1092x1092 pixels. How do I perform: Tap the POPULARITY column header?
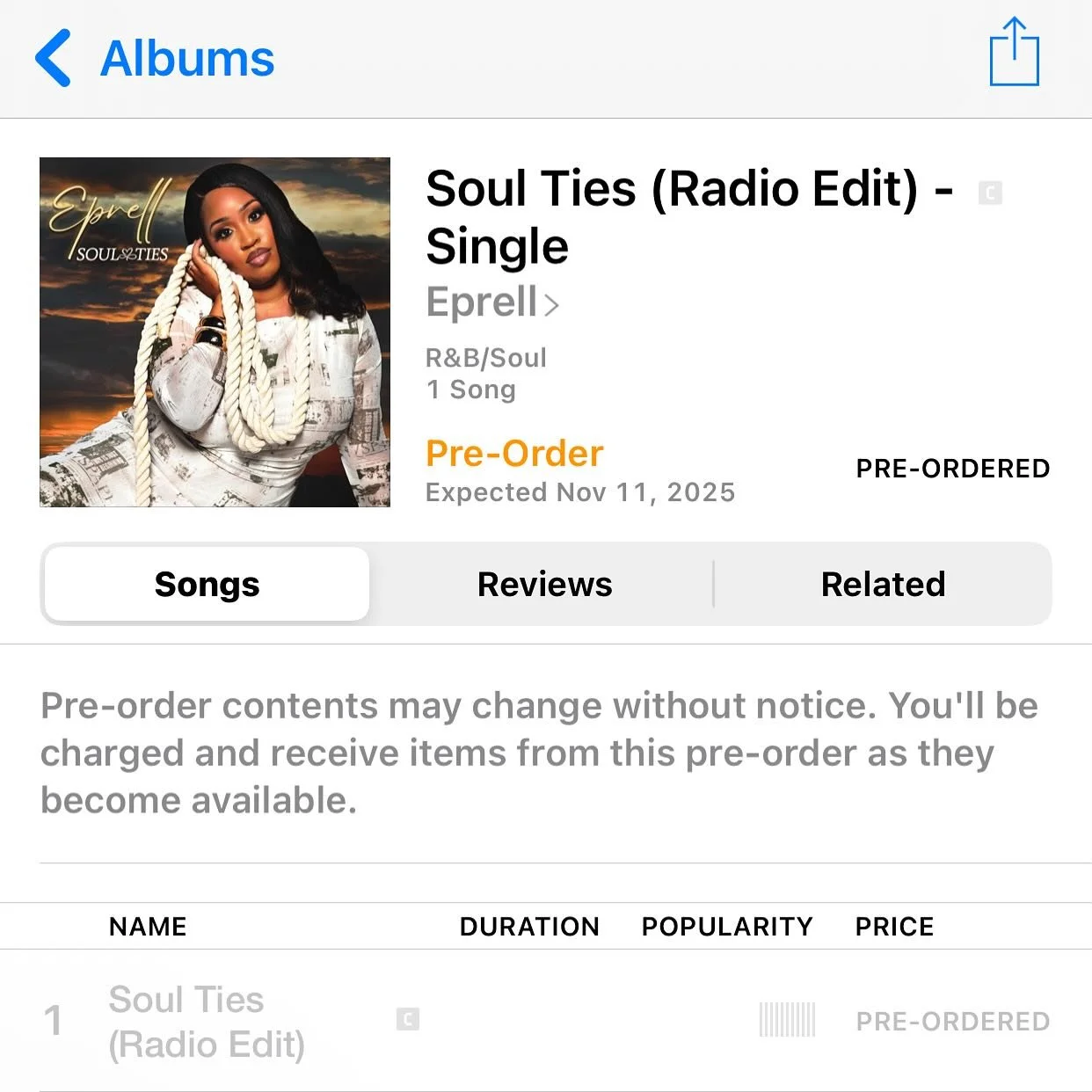click(727, 927)
